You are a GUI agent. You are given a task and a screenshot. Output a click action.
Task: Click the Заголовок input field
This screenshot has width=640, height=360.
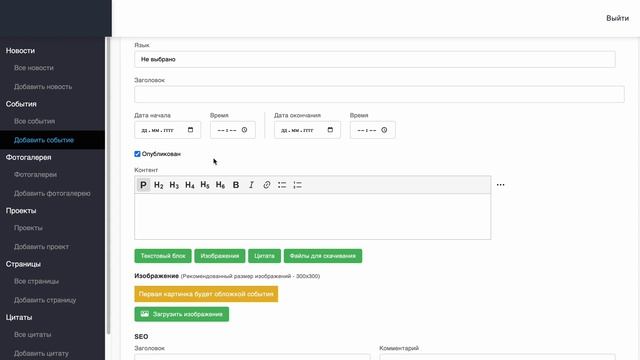[379, 94]
